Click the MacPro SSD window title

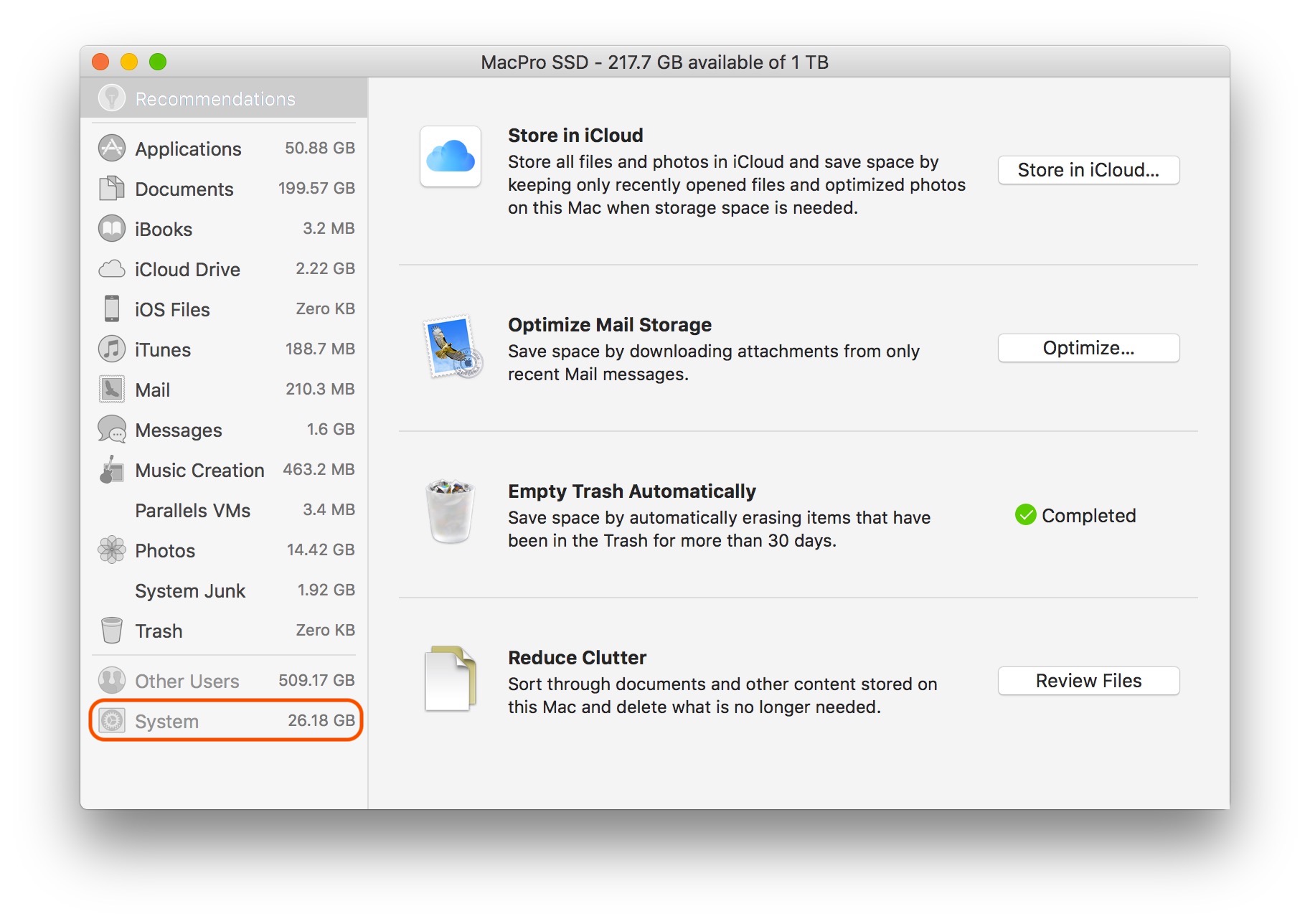click(x=654, y=62)
